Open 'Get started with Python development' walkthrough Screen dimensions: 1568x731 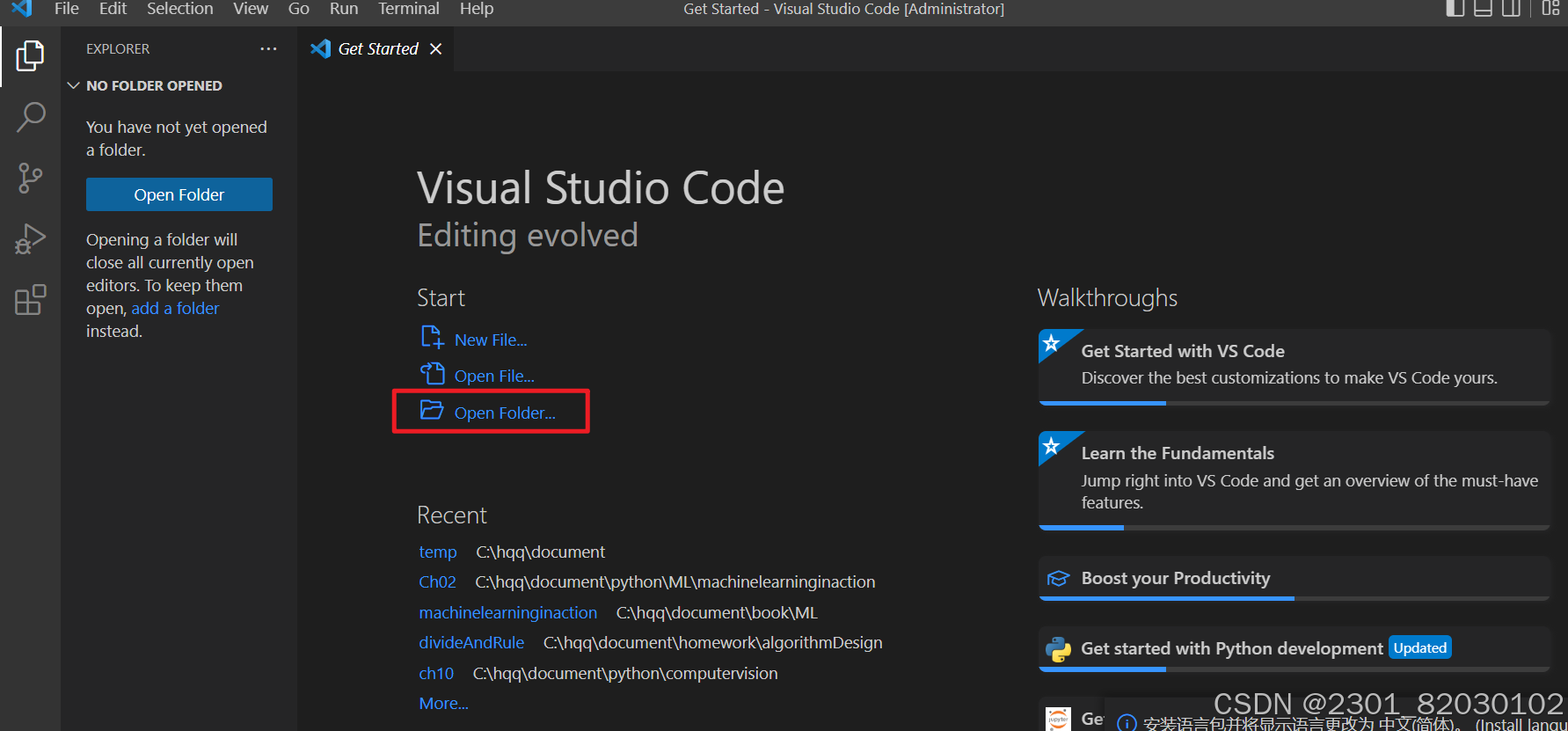click(x=1294, y=648)
